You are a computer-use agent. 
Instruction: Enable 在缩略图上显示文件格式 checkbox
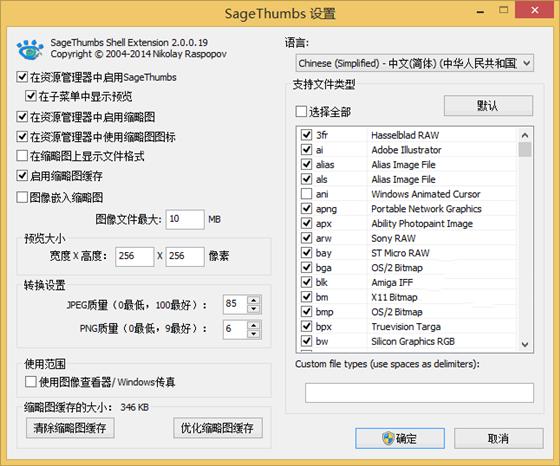22,156
